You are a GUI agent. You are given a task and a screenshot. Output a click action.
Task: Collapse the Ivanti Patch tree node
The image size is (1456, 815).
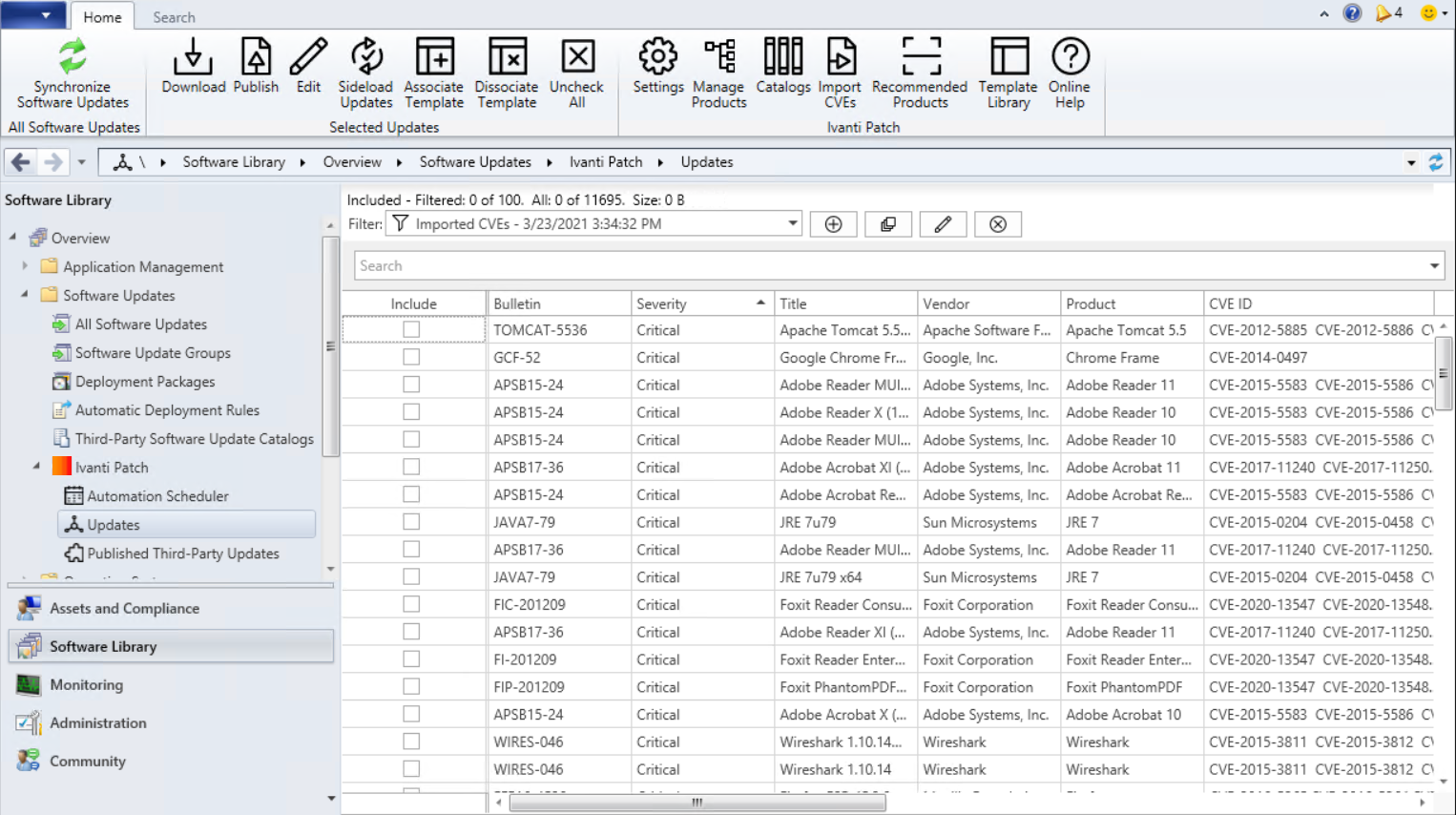coord(37,467)
